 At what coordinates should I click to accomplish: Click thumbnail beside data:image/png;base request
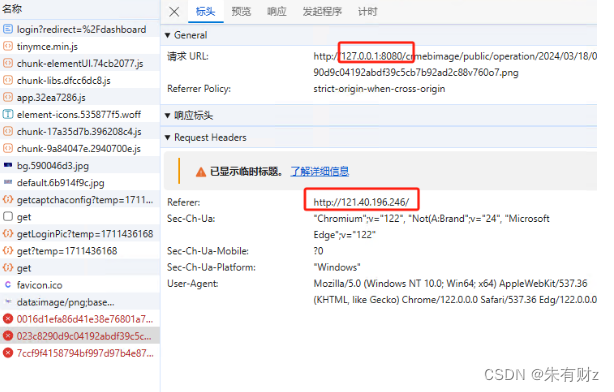pyautogui.click(x=8, y=302)
